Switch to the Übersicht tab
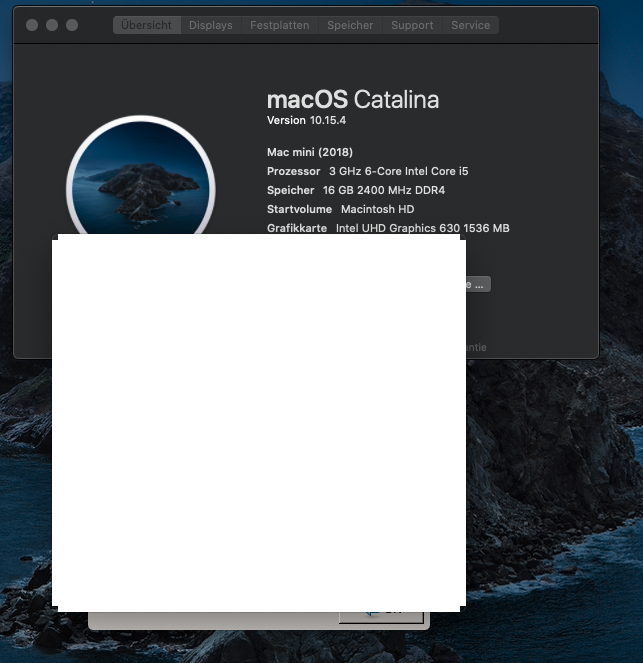The image size is (643, 663). (147, 25)
